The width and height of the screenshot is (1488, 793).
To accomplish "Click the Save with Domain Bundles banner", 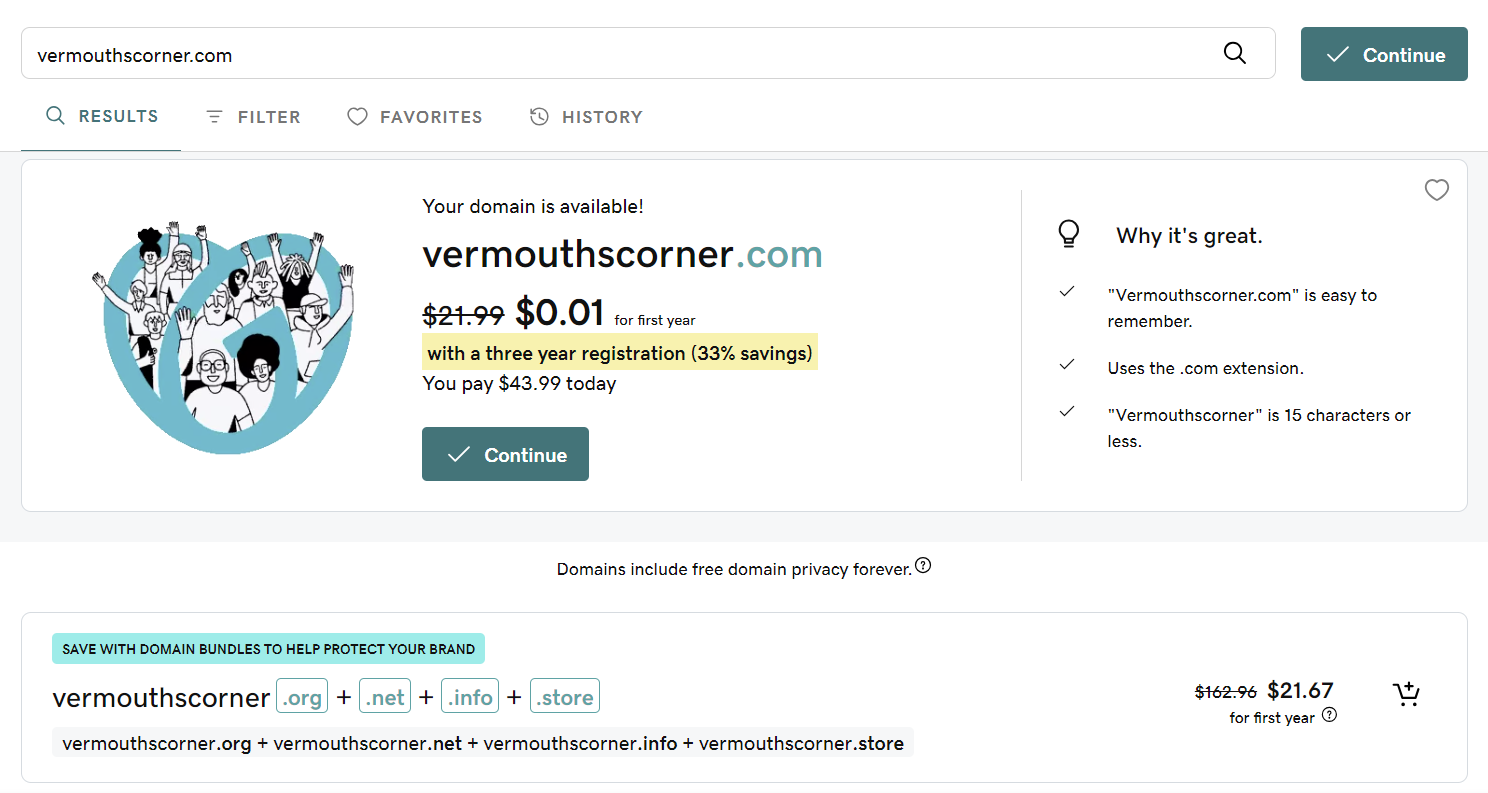I will [268, 649].
